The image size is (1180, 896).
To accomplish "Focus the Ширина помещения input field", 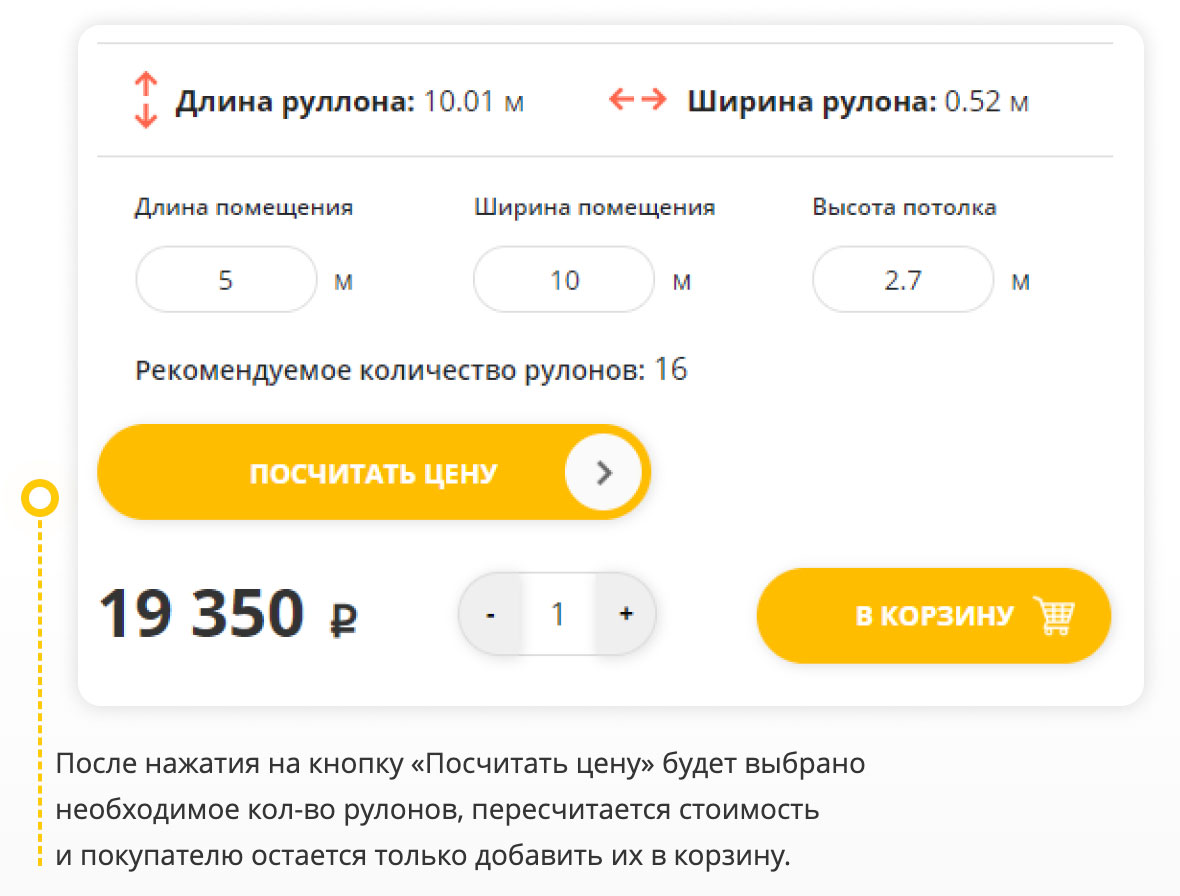I will coord(564,280).
